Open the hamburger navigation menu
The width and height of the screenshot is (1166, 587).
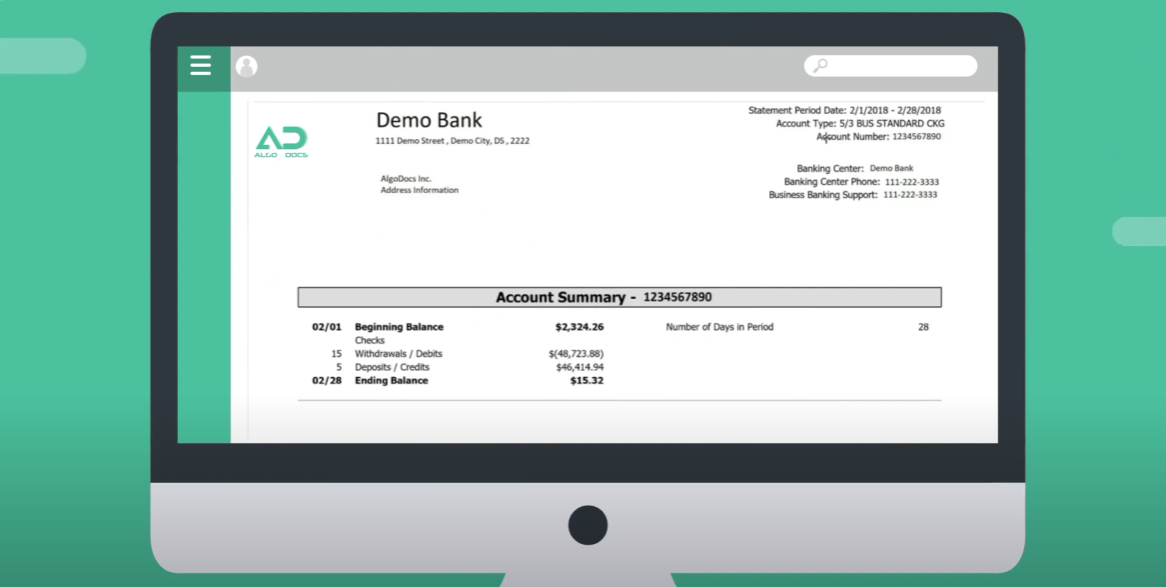pyautogui.click(x=200, y=66)
